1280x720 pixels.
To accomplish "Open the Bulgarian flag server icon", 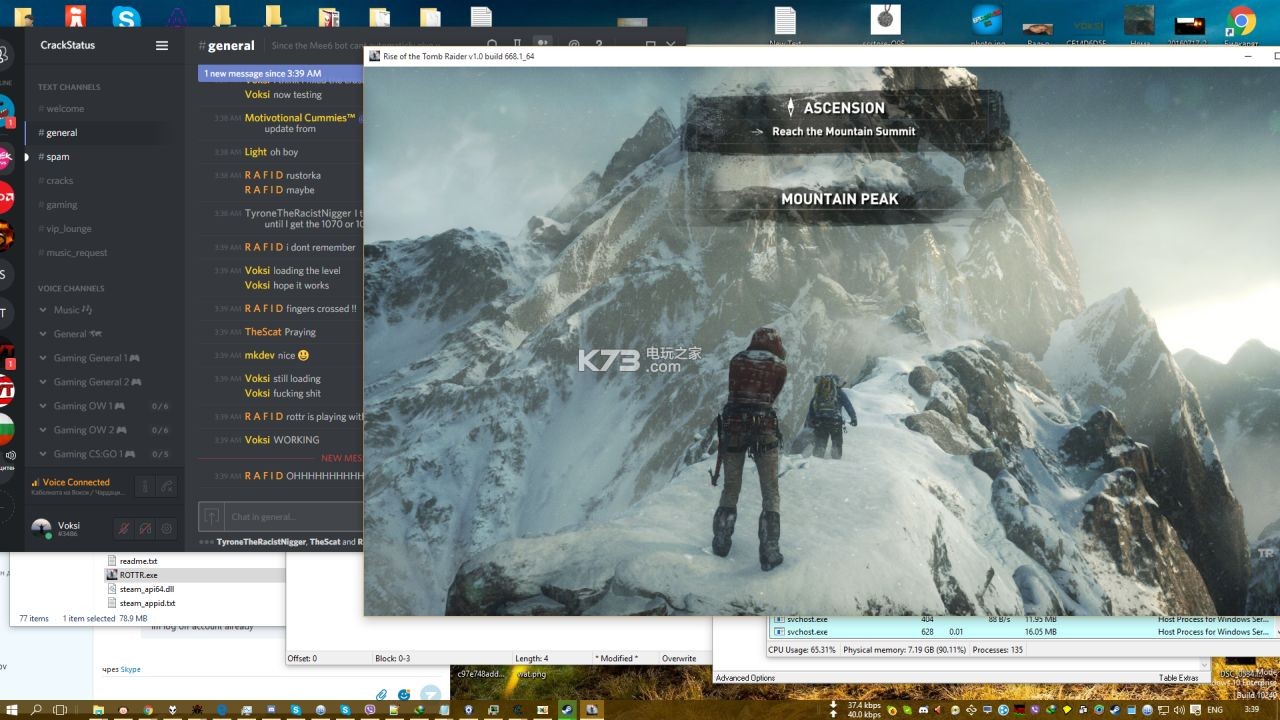I will point(5,429).
